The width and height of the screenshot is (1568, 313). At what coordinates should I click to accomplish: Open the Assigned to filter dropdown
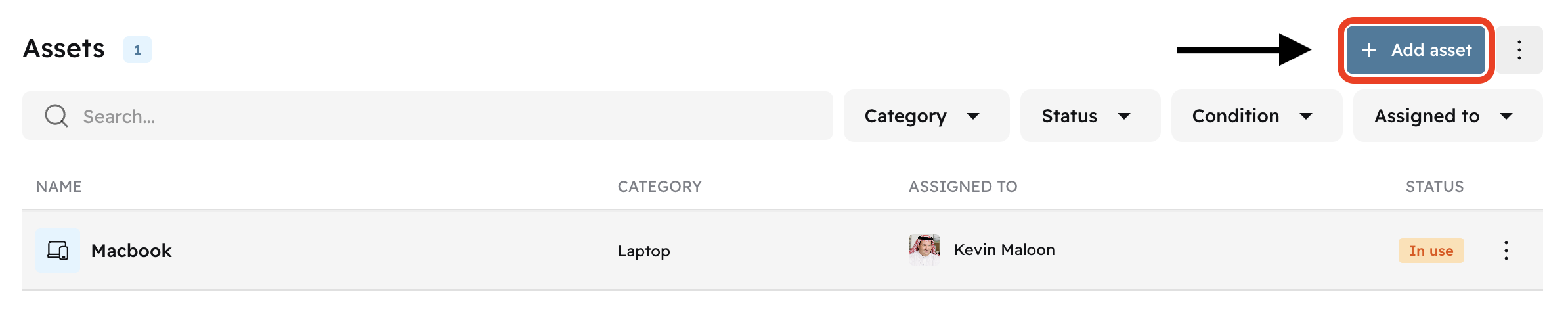click(1447, 116)
